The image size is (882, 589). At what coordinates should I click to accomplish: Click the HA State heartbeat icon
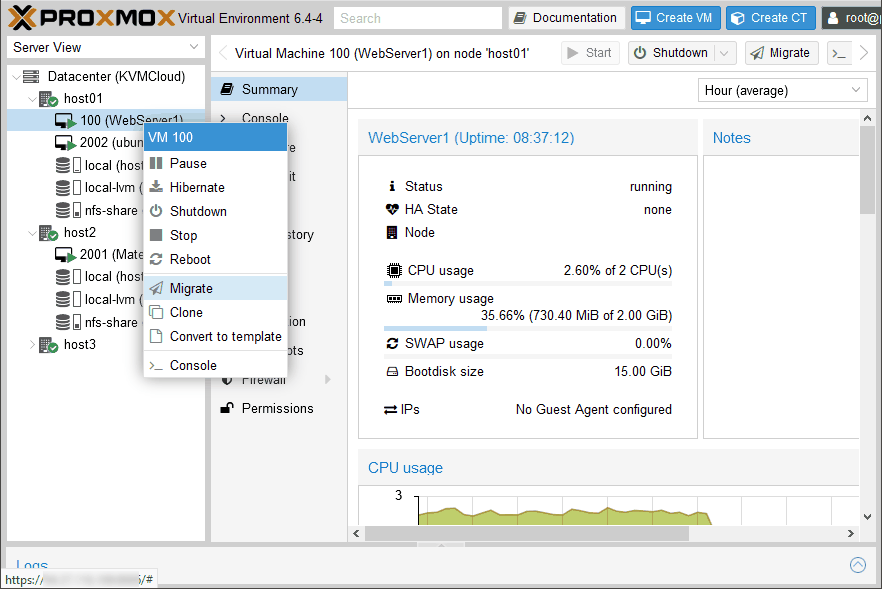(x=392, y=210)
